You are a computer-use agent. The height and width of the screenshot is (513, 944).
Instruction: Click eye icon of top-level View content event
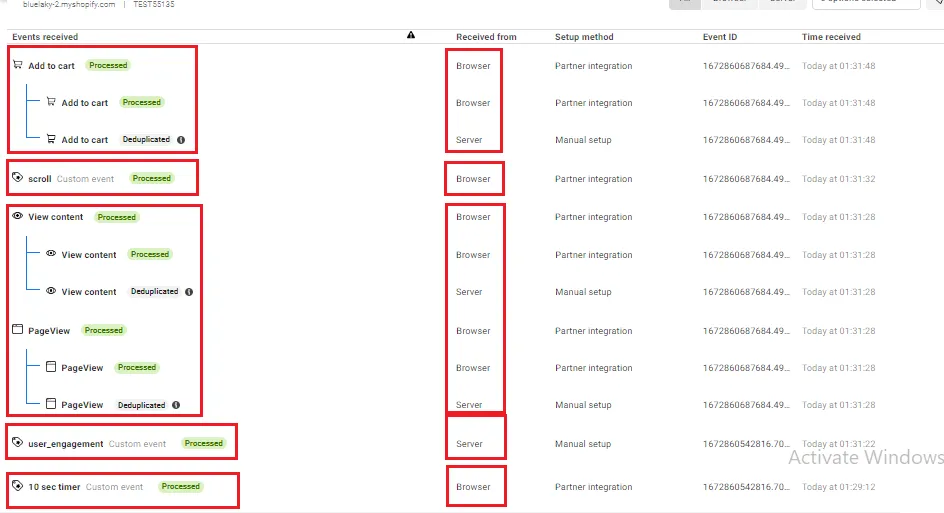point(17,216)
